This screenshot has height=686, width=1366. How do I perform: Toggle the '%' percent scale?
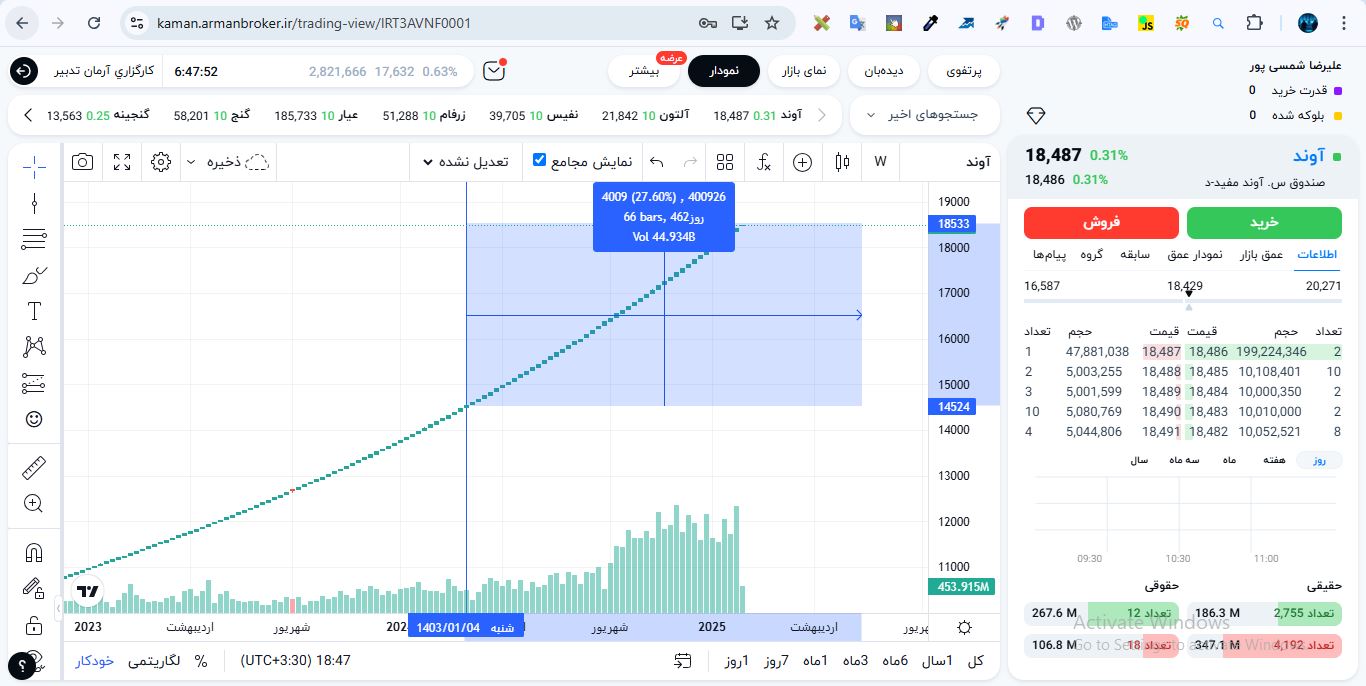[201, 661]
